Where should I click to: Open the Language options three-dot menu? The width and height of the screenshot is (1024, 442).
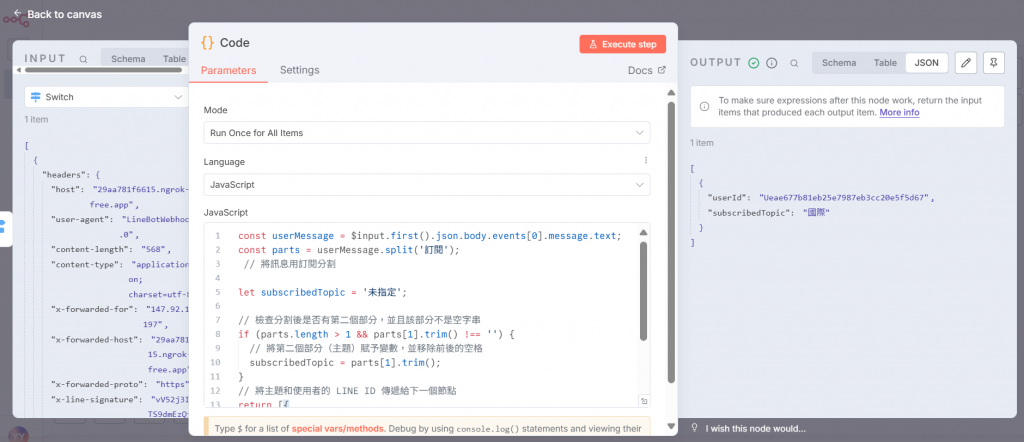646,160
